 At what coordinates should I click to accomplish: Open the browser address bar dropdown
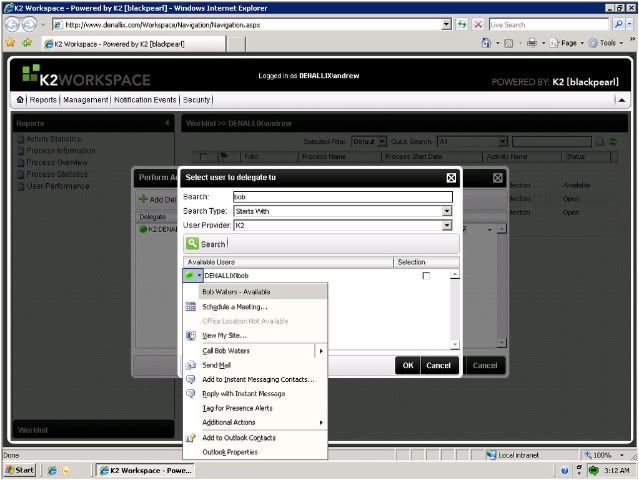[x=447, y=24]
